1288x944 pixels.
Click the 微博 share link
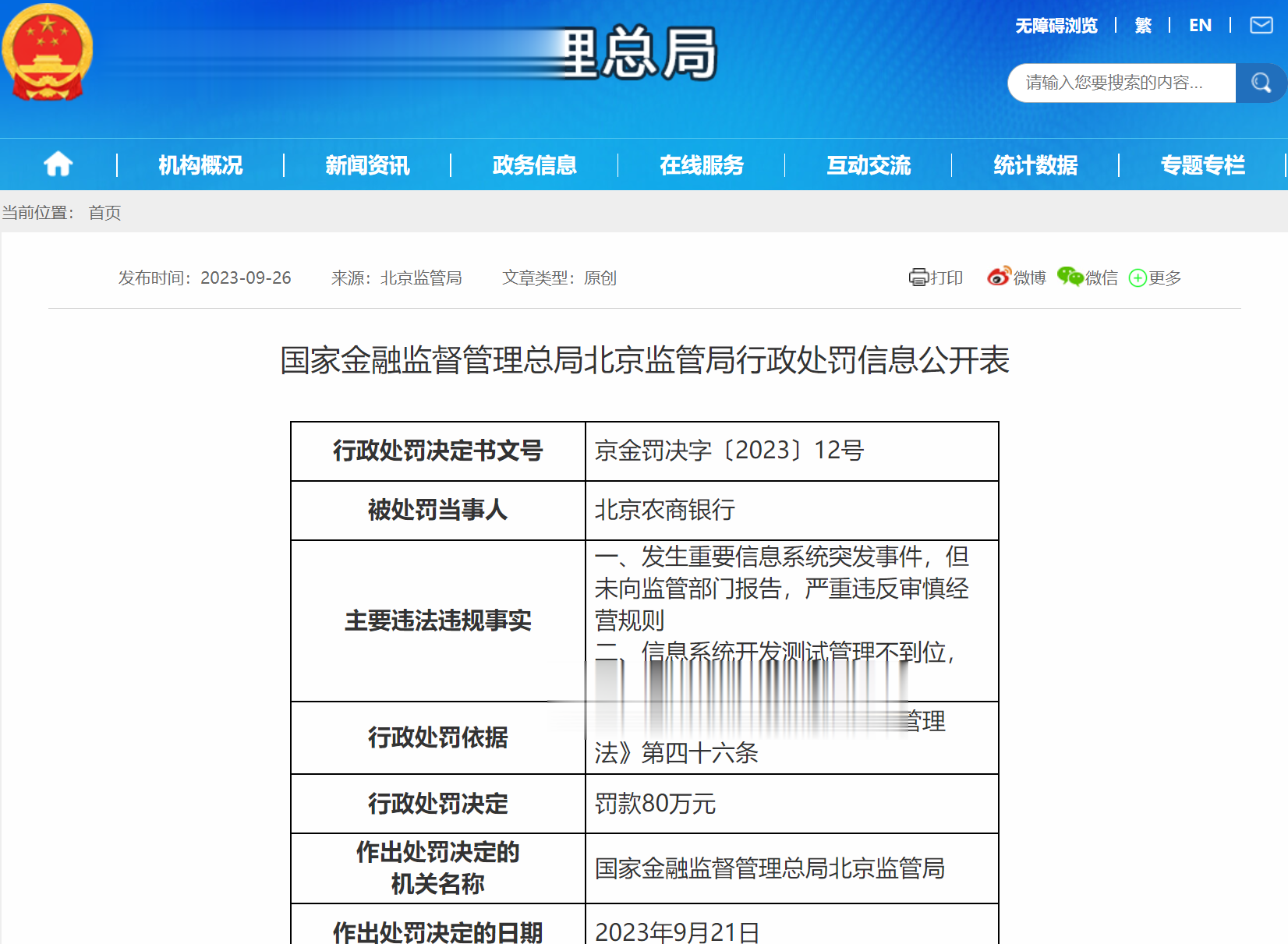click(1029, 278)
